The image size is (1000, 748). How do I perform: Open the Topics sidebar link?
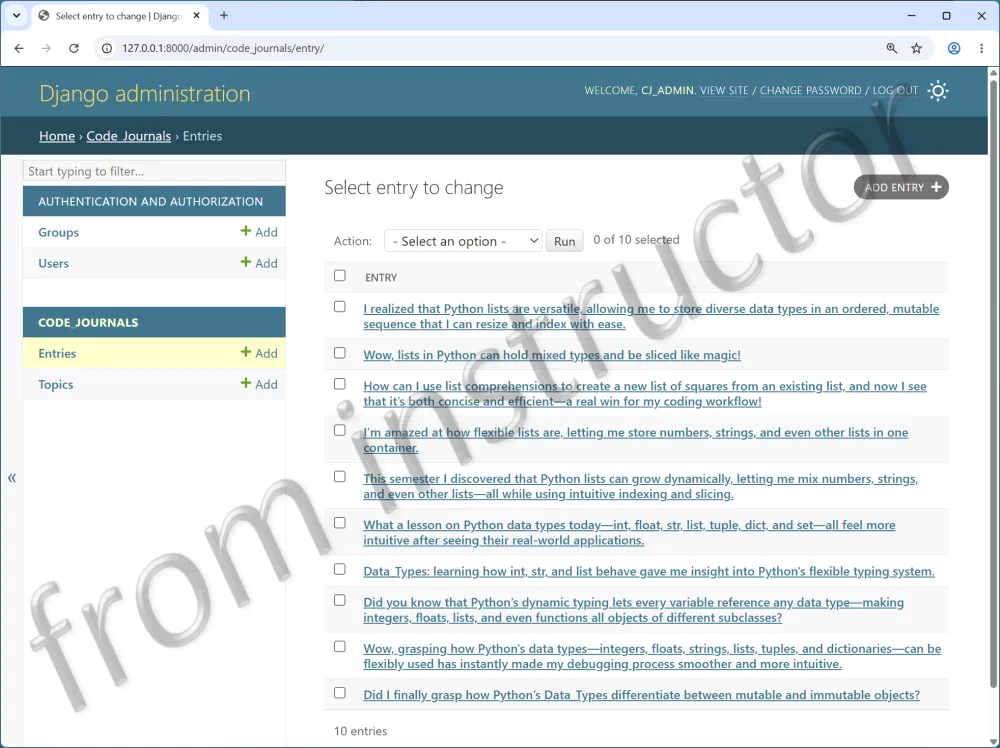55,385
